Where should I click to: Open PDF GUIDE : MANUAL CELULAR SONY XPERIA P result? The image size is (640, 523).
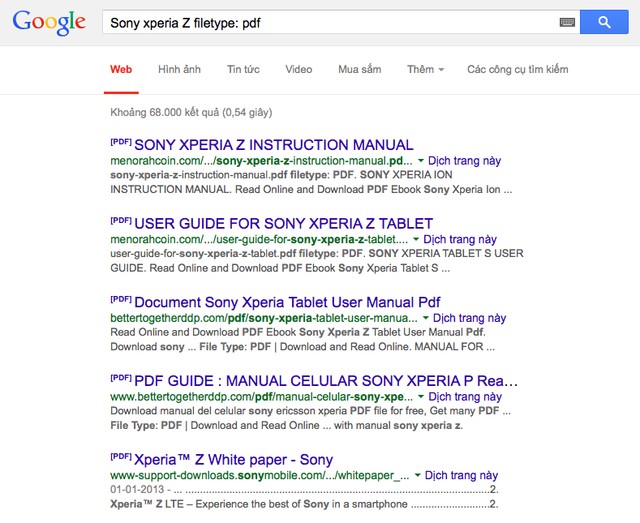click(x=326, y=381)
